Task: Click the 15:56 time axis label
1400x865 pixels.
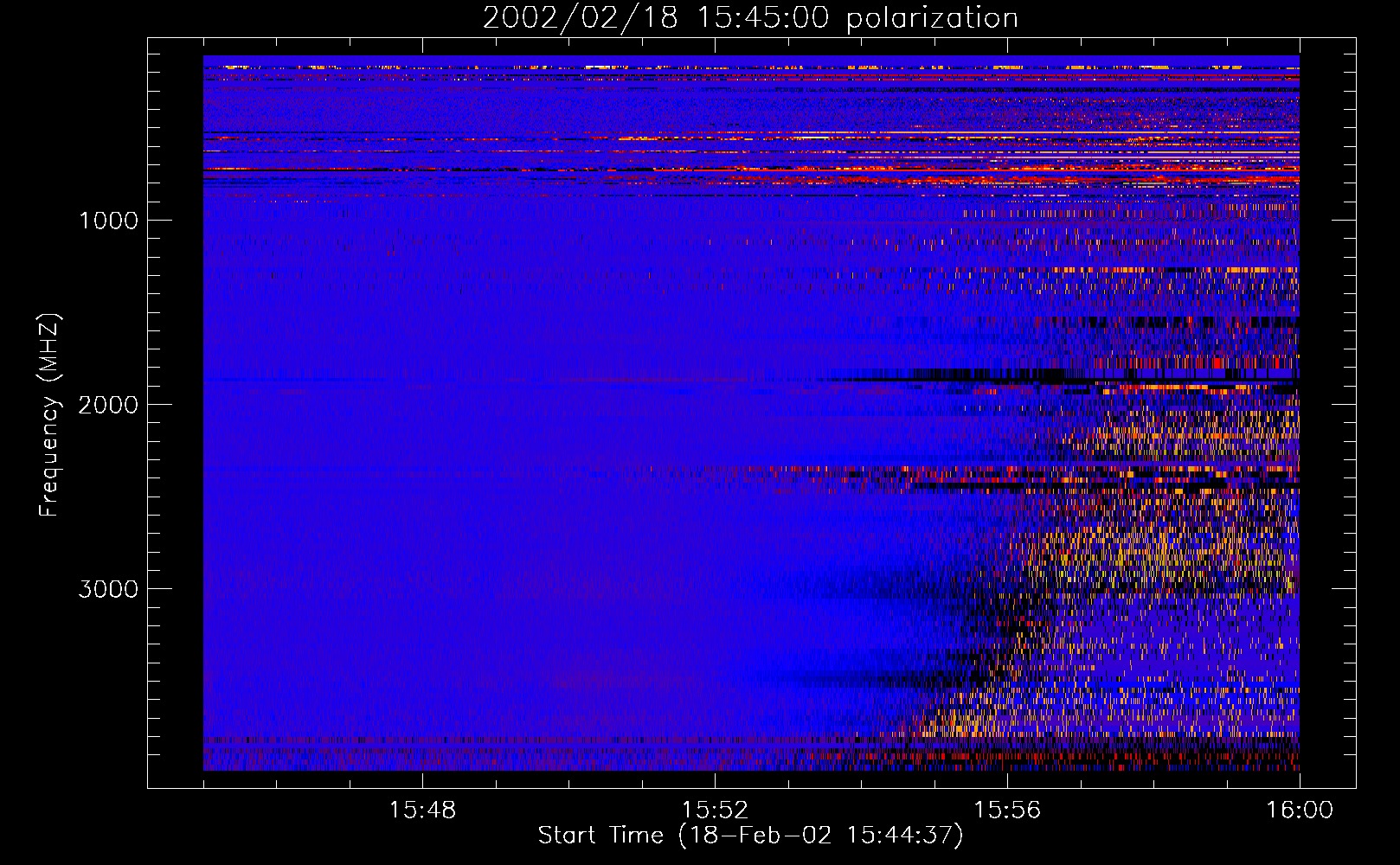Action: [x=1007, y=811]
